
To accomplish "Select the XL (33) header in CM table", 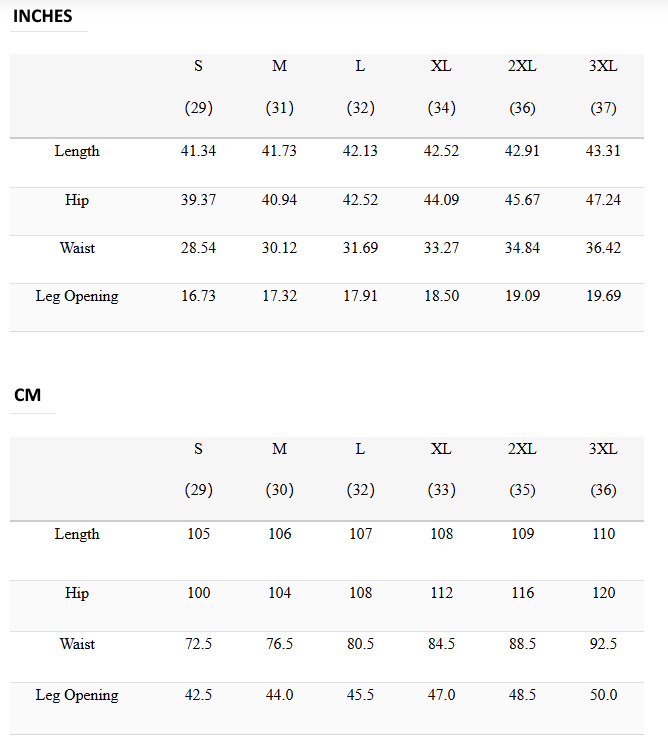I will 442,469.
